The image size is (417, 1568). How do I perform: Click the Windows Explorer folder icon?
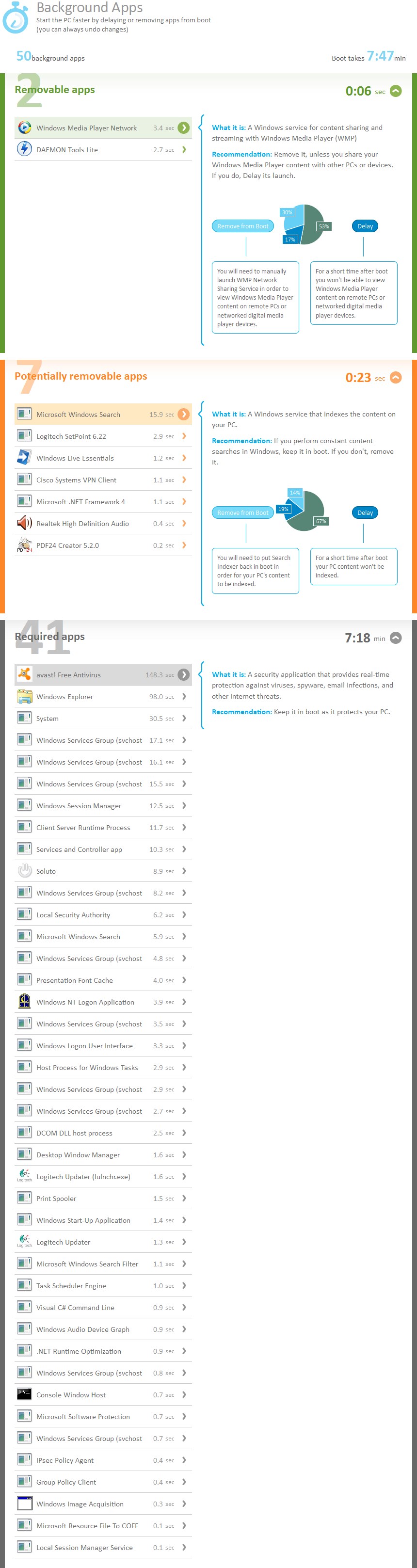[24, 696]
